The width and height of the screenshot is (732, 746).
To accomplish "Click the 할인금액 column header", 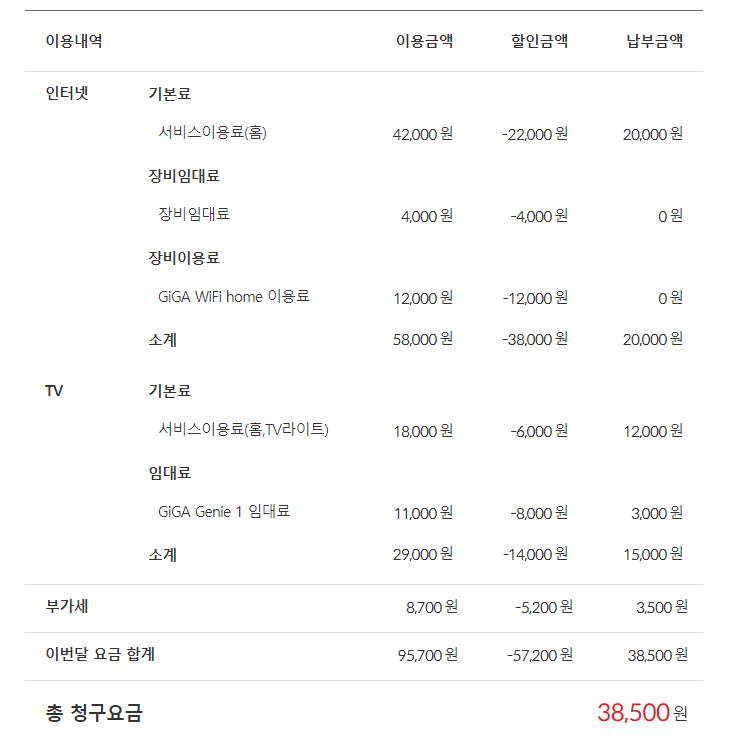I will pos(539,41).
